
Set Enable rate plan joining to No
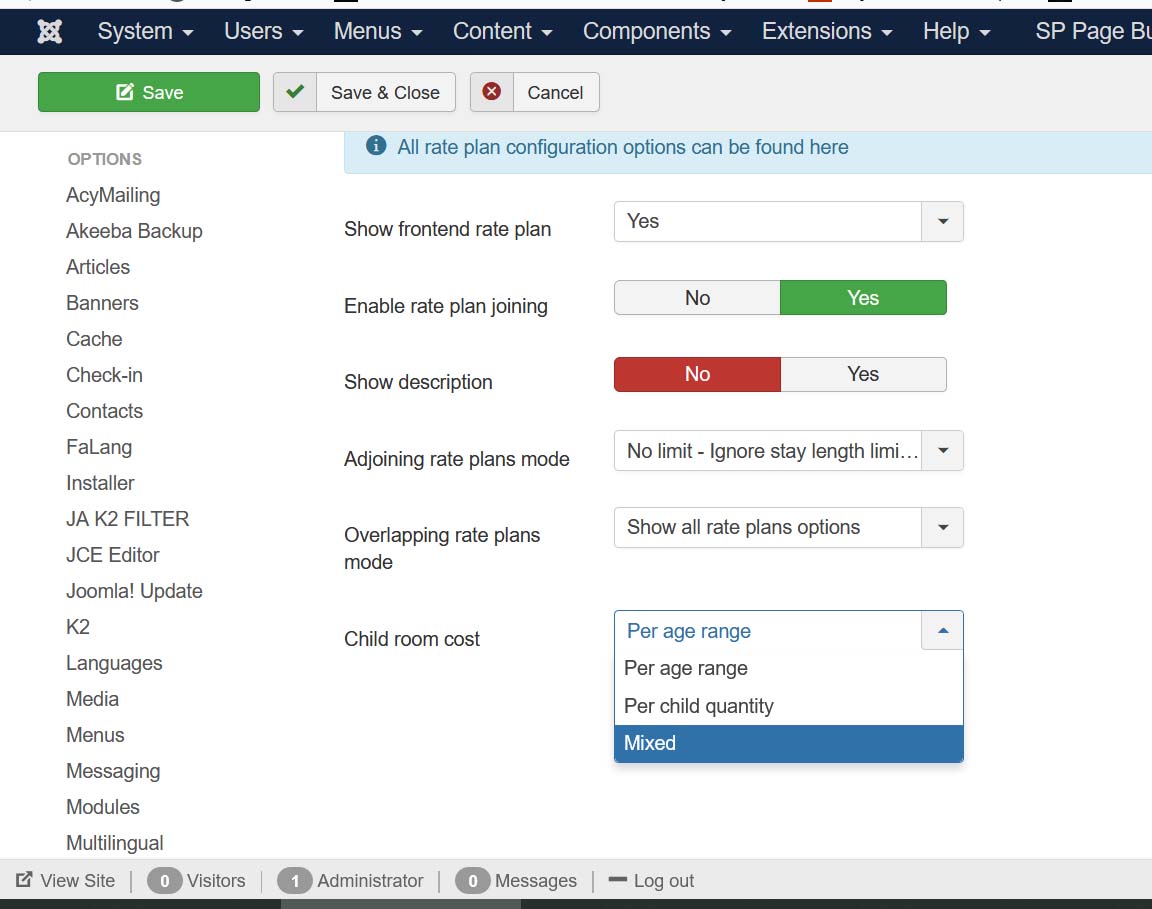coord(697,298)
